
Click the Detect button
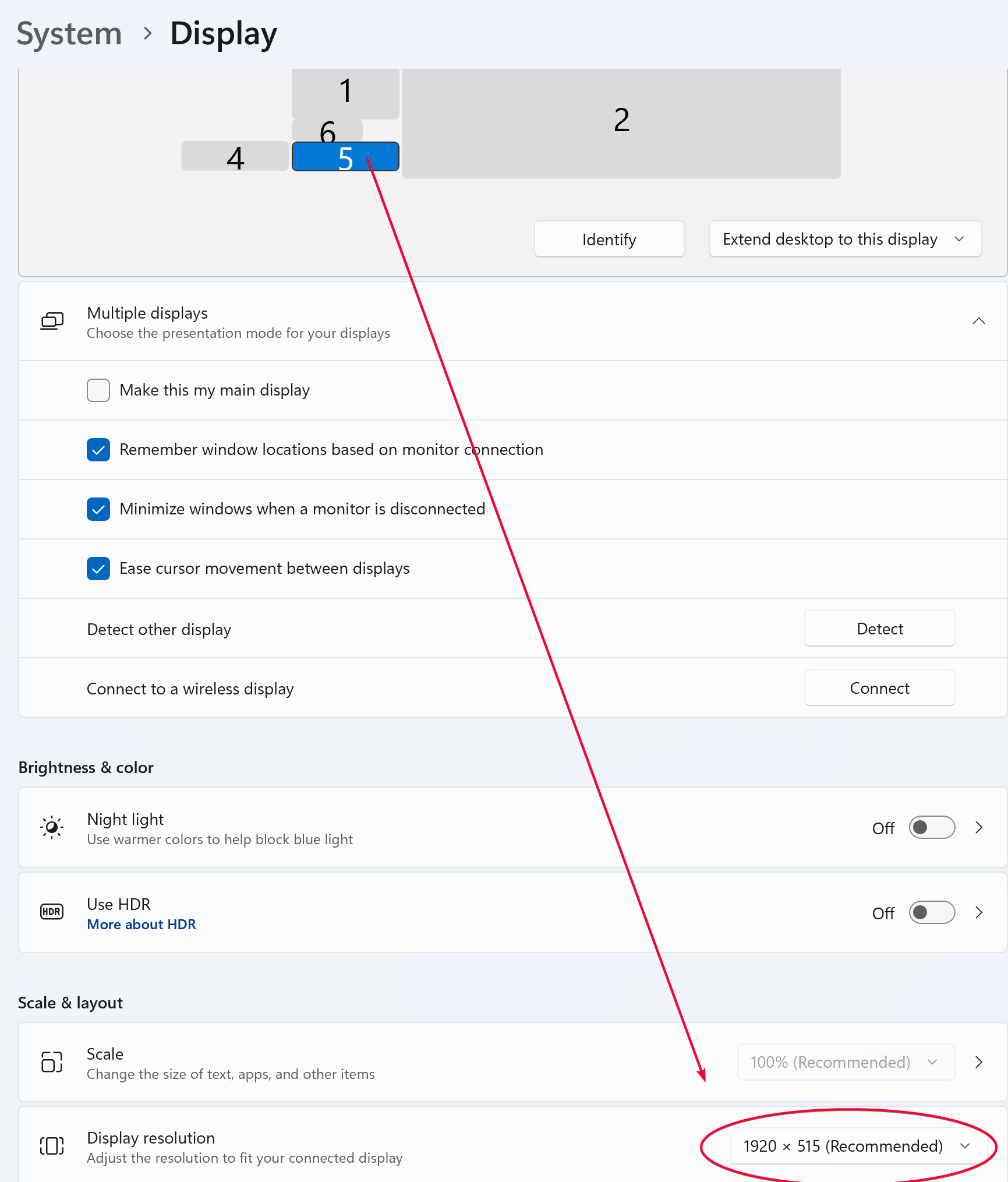coord(879,629)
